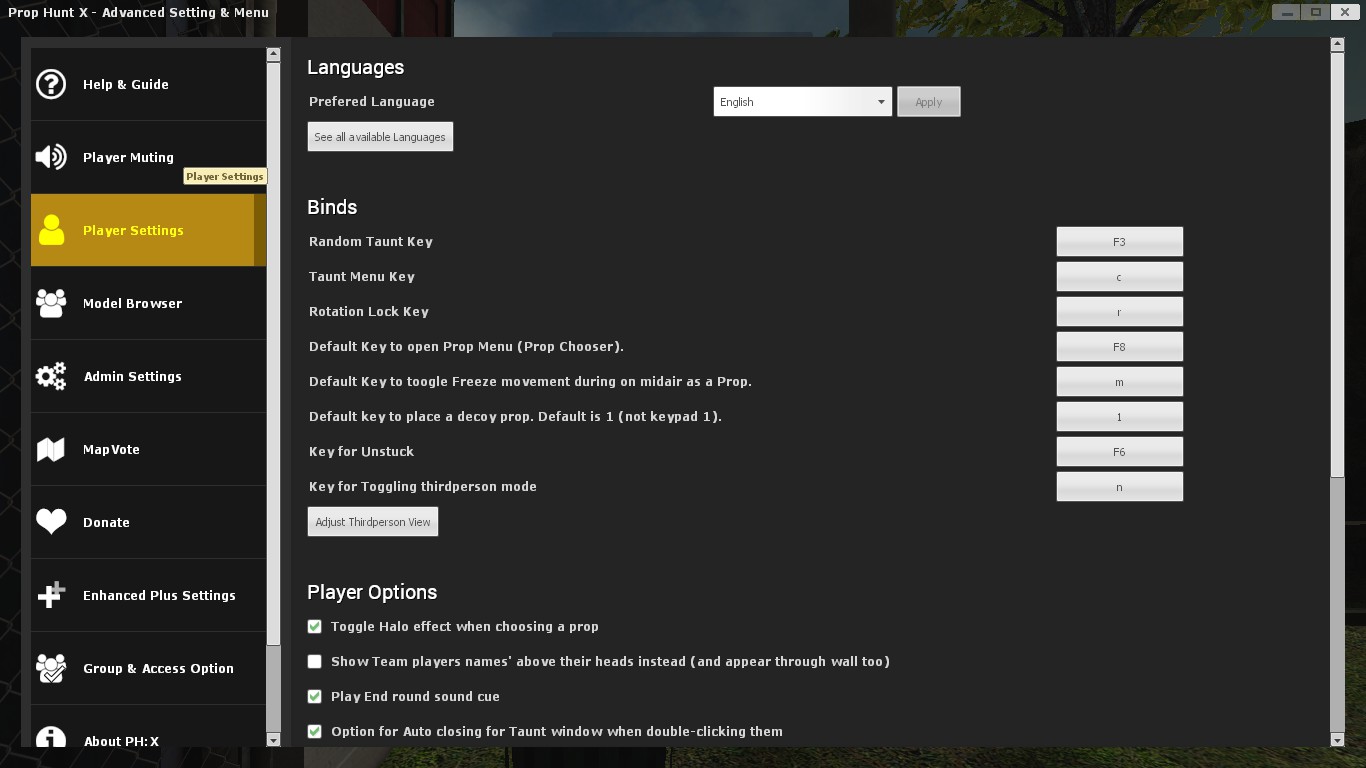The image size is (1366, 768).
Task: Click Apply next to the language selector
Action: point(928,101)
